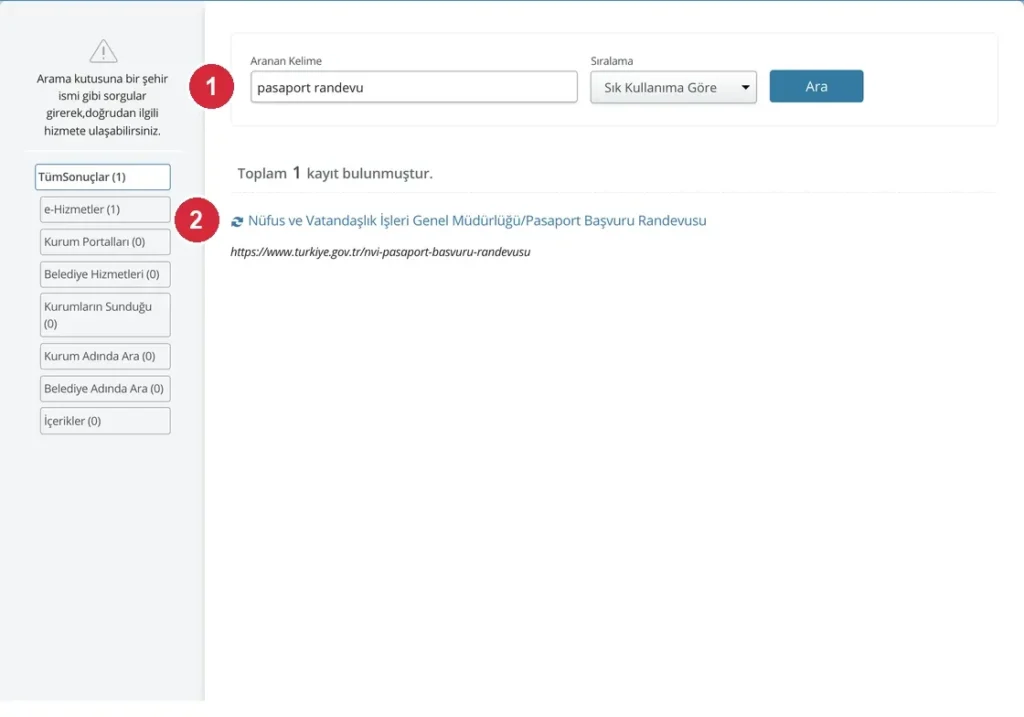Click the sidebar search hint text

103,104
